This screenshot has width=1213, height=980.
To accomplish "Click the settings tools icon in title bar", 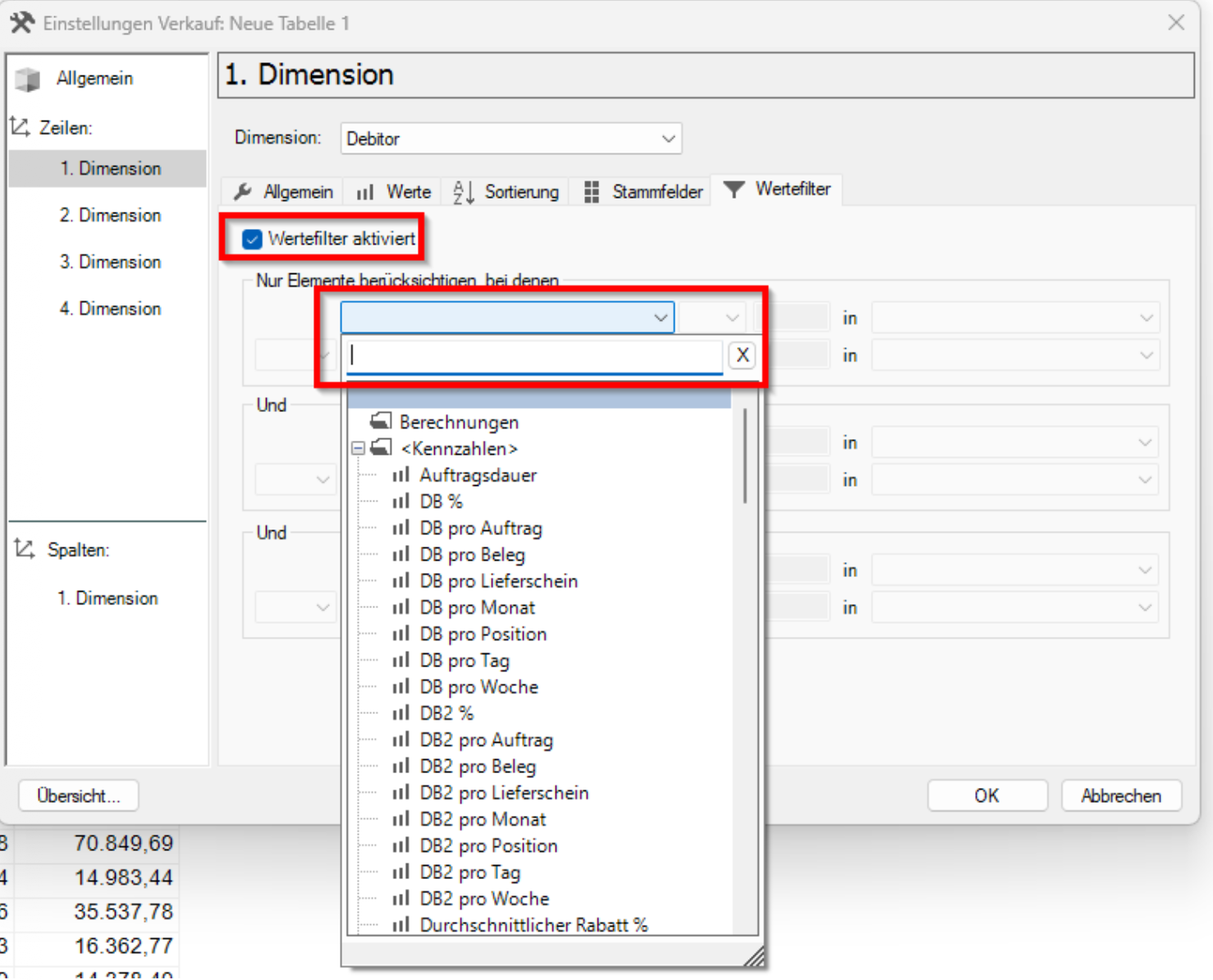I will [22, 23].
